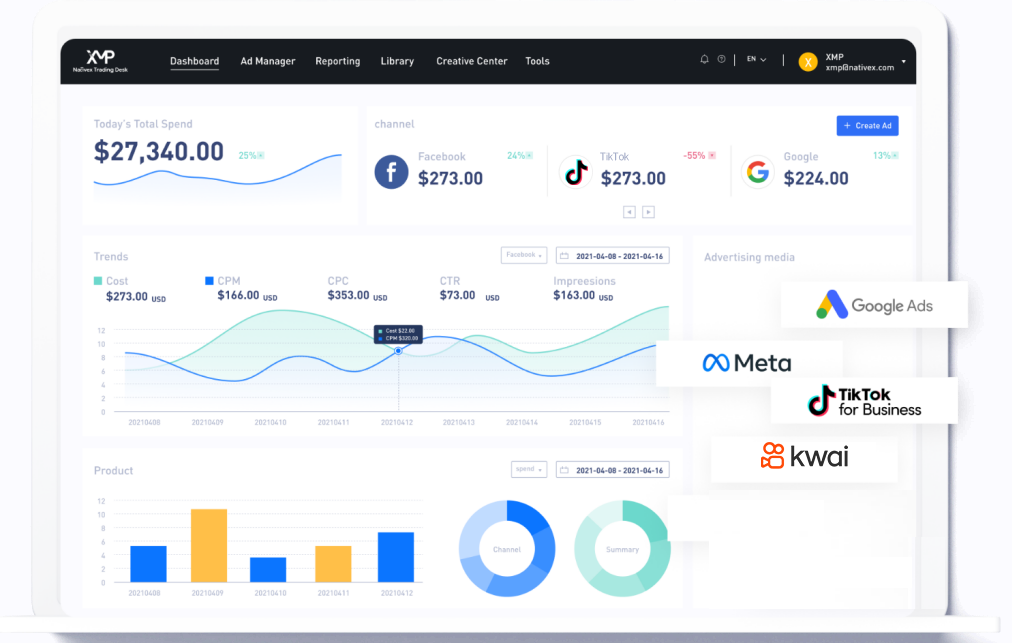Screen dimensions: 1012x643
Task: Click the 20210409 yellow bar in Product chart
Action: point(208,546)
